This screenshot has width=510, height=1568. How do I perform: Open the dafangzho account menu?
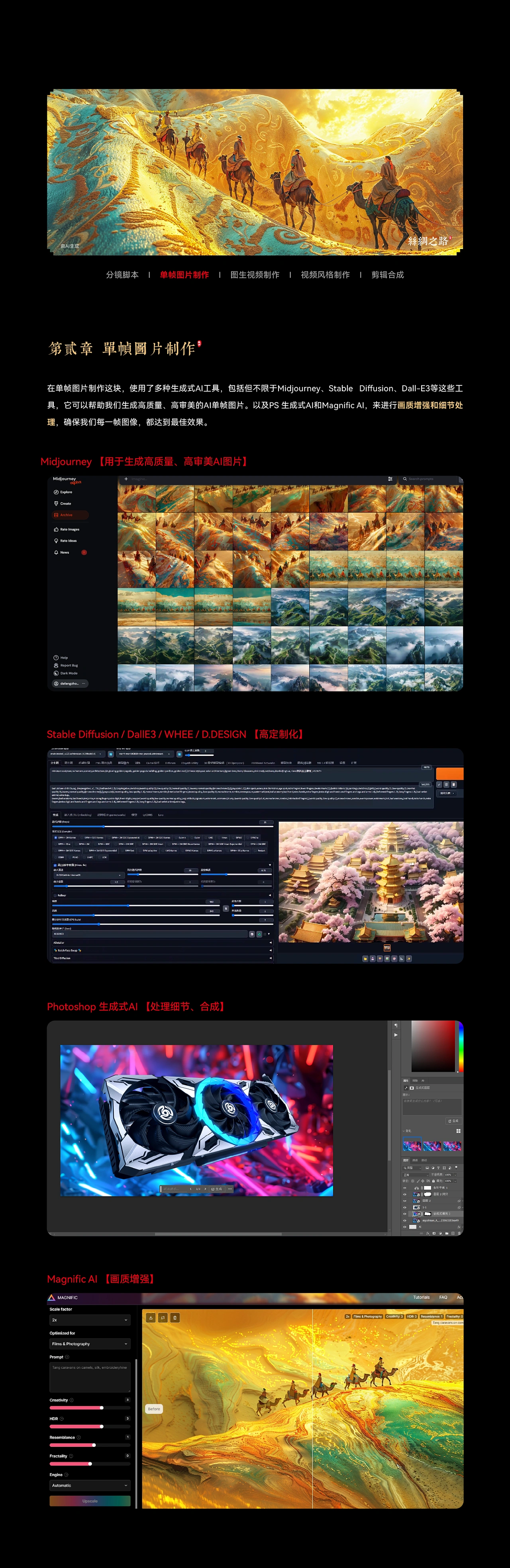click(x=71, y=683)
